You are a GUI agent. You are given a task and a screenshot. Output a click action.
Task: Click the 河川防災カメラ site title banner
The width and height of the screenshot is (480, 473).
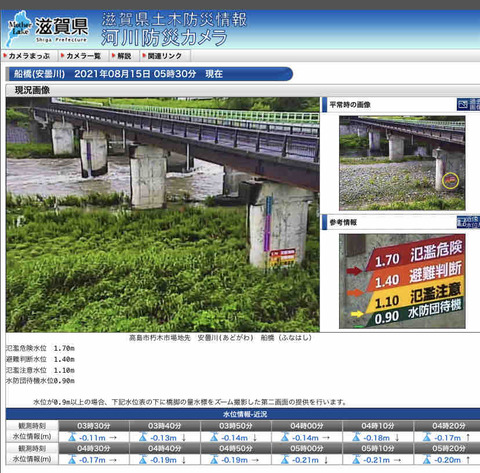pos(164,38)
